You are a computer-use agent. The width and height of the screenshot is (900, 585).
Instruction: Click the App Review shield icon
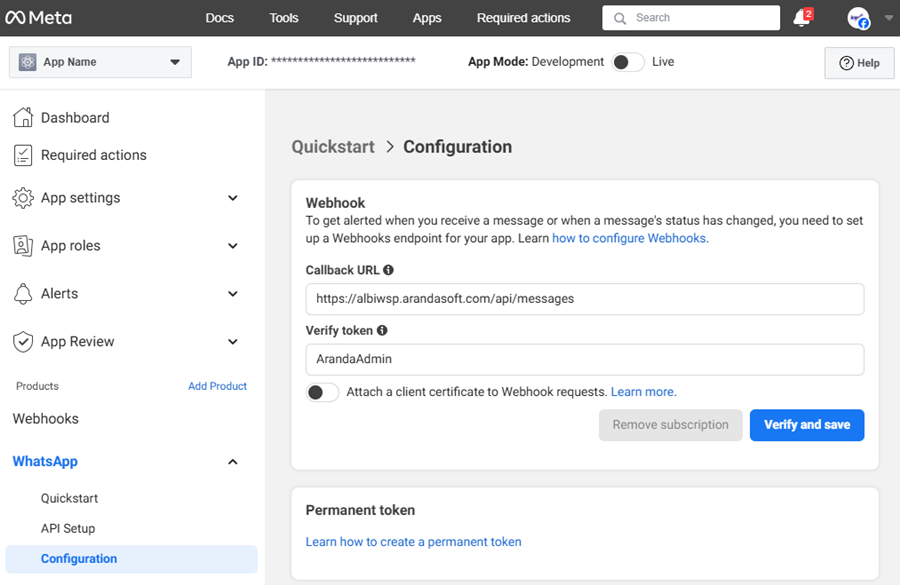coord(23,342)
